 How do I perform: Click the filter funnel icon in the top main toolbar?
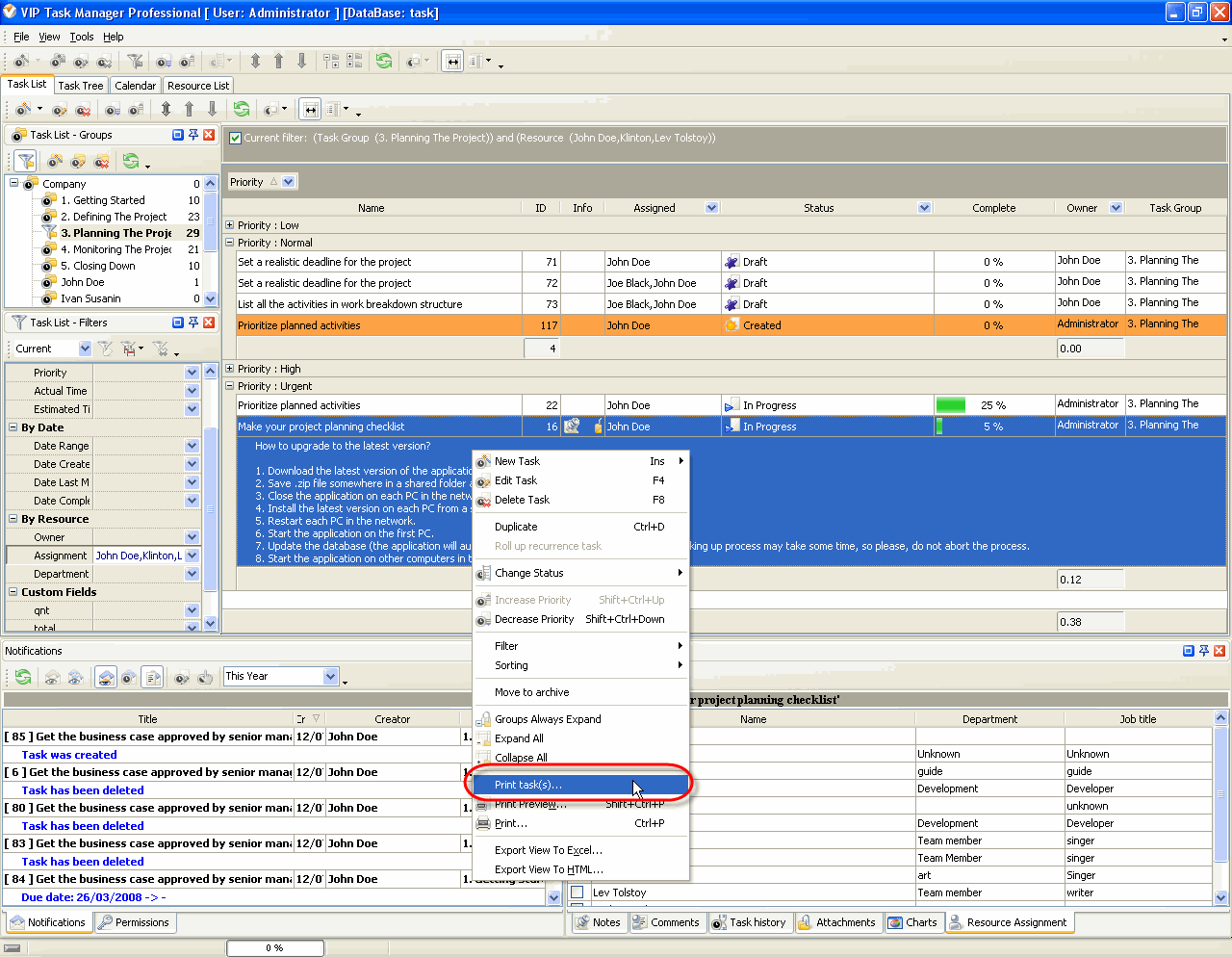[x=136, y=61]
